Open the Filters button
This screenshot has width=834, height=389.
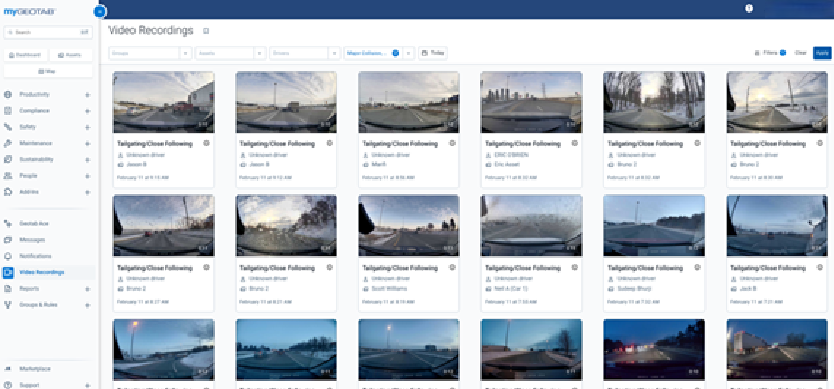(x=770, y=53)
